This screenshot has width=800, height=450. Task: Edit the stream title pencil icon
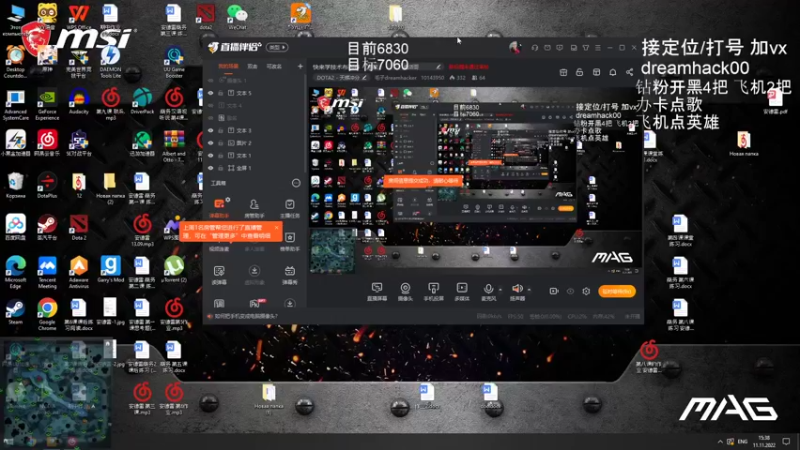click(x=438, y=67)
